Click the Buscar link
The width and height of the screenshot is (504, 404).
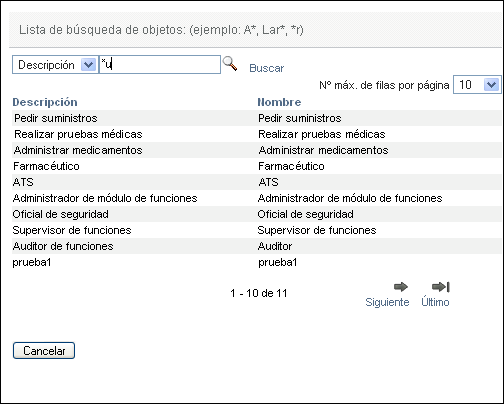[x=267, y=68]
